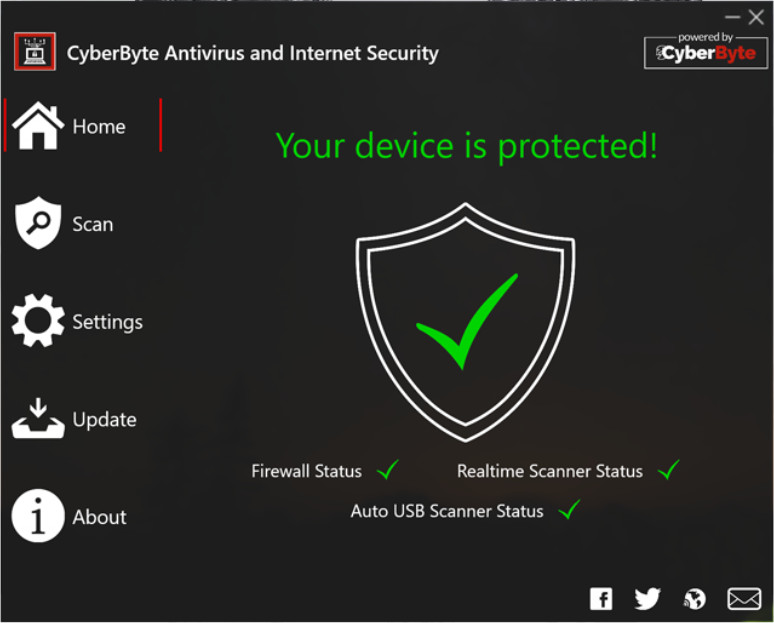Click the Auto USB Scanner Status checkmark

pos(570,510)
